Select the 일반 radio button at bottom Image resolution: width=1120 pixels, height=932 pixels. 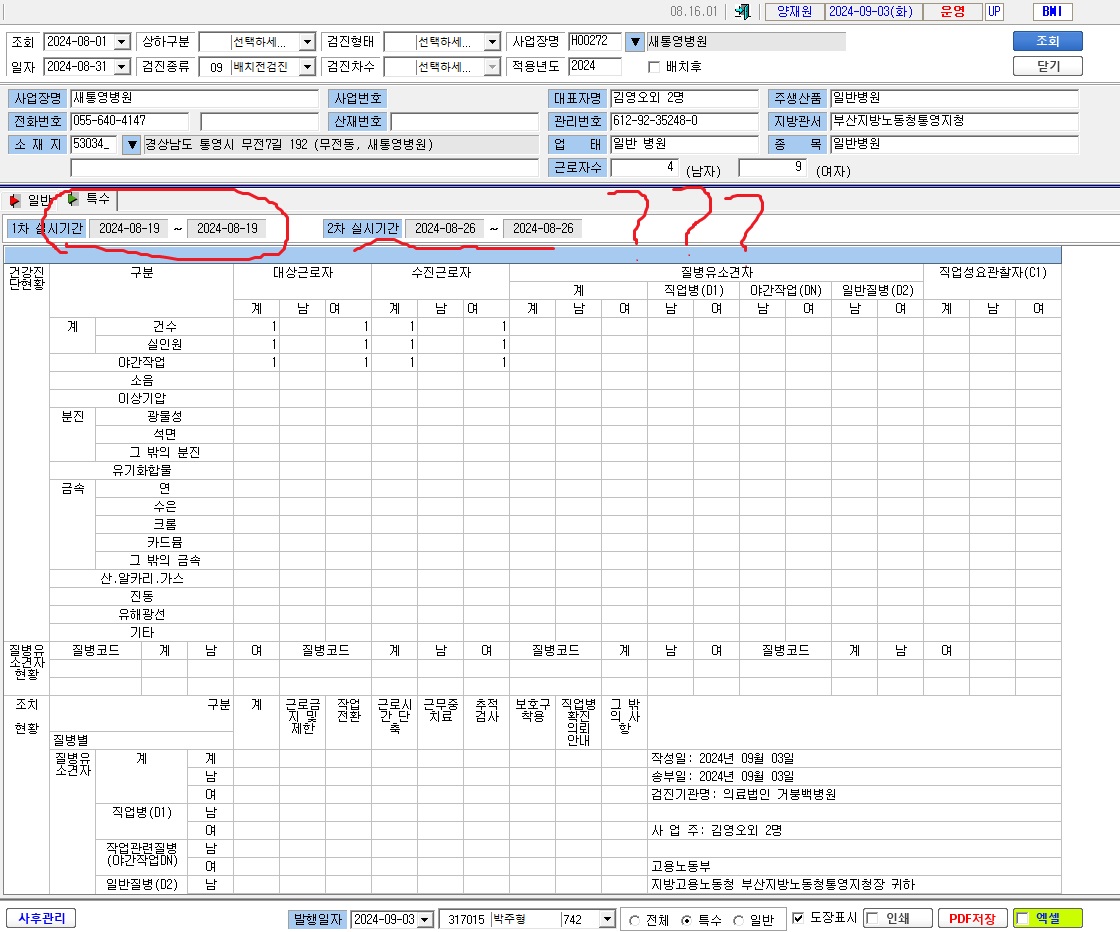[739, 921]
